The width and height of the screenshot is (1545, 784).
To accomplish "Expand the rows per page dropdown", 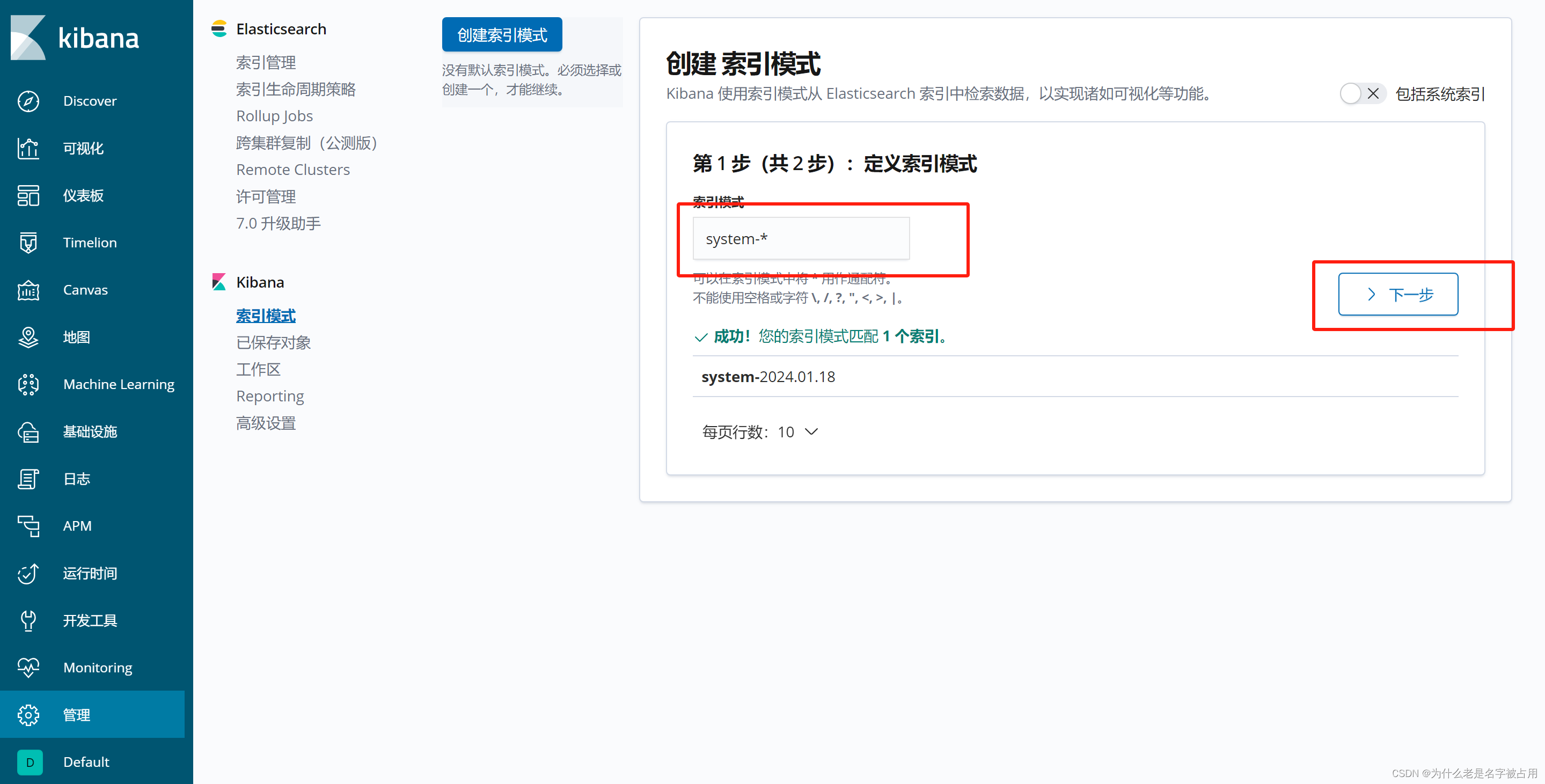I will pos(760,432).
